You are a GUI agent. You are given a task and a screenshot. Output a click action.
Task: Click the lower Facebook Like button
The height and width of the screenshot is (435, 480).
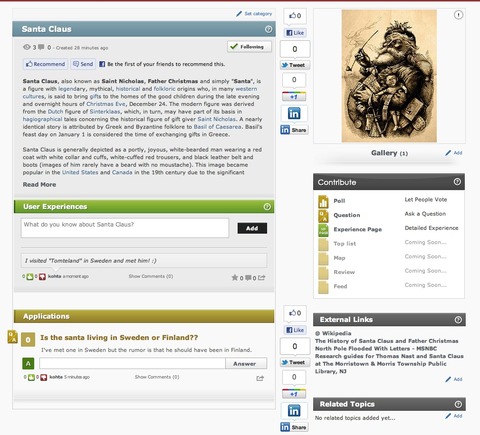tap(295, 330)
